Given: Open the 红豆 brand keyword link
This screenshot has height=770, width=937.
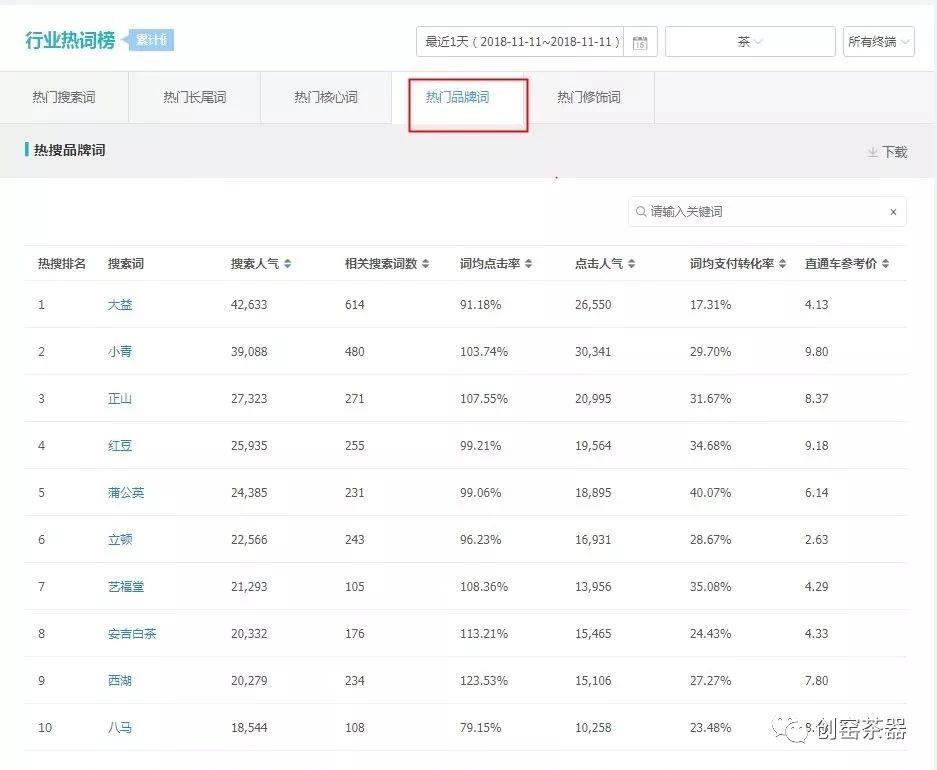Looking at the screenshot, I should pos(120,446).
